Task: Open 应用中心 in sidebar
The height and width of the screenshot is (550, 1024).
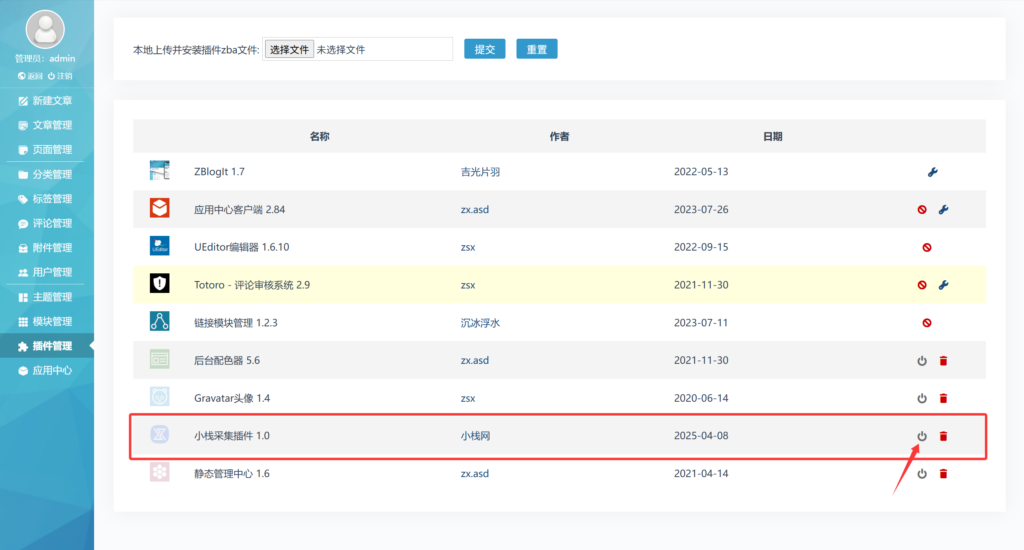Action: 45,370
